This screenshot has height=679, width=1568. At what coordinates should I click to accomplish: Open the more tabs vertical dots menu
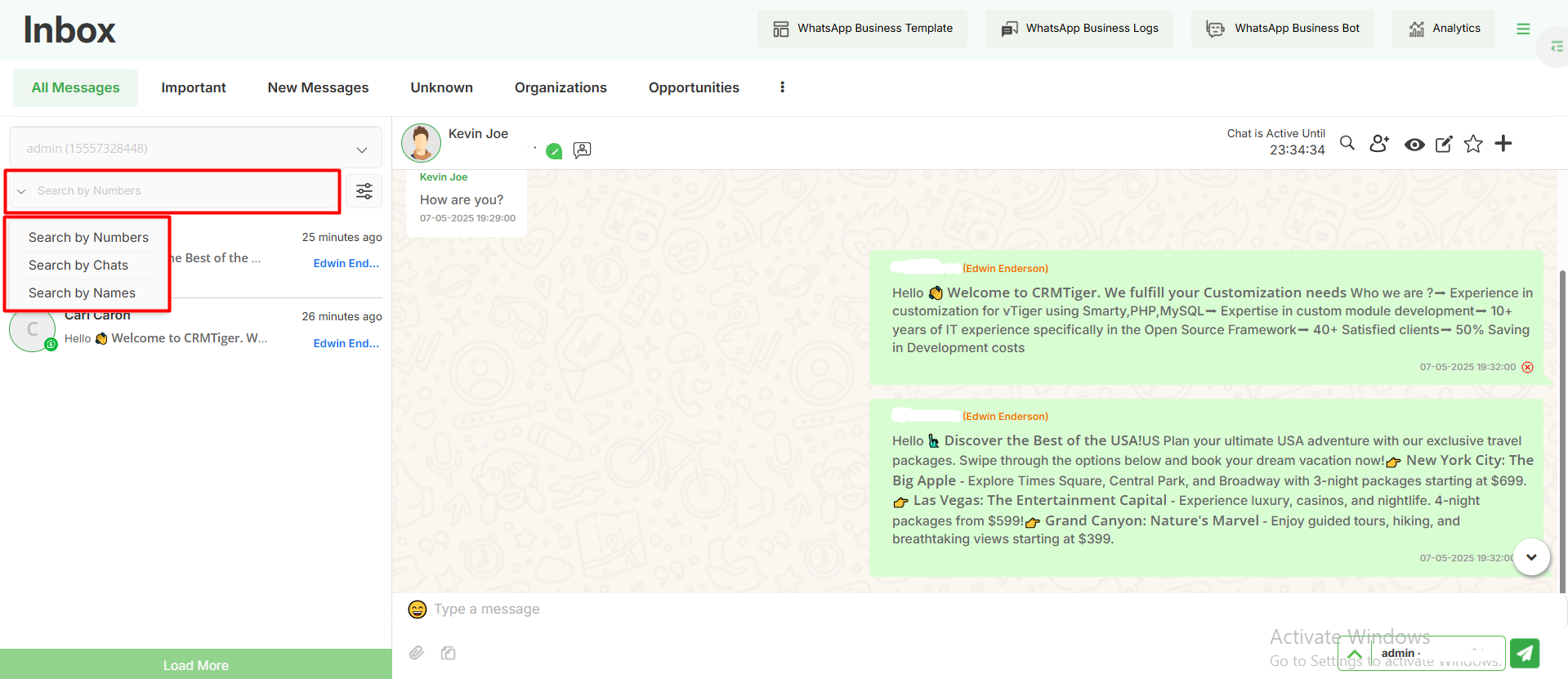click(x=782, y=87)
